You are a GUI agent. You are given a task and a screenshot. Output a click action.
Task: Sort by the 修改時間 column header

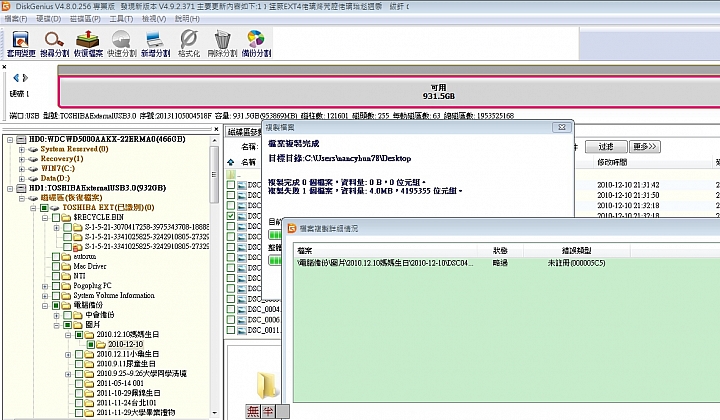pyautogui.click(x=612, y=162)
